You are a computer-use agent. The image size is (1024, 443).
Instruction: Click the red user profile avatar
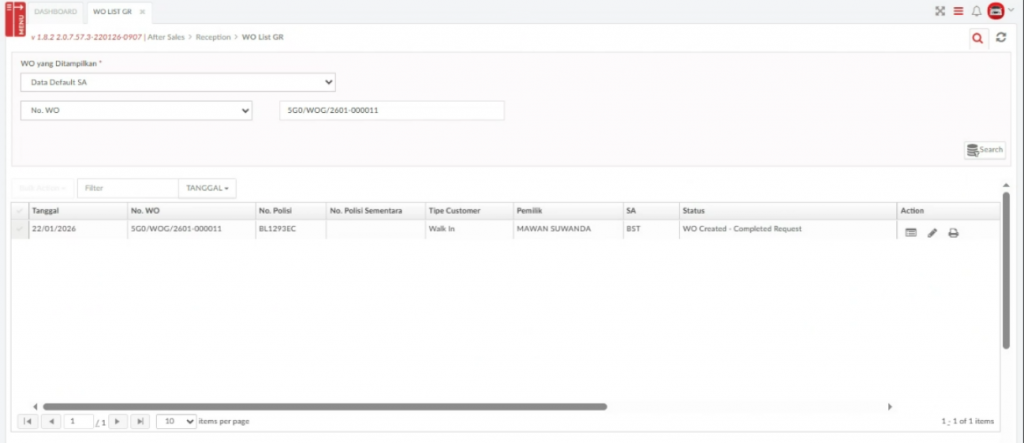[995, 11]
